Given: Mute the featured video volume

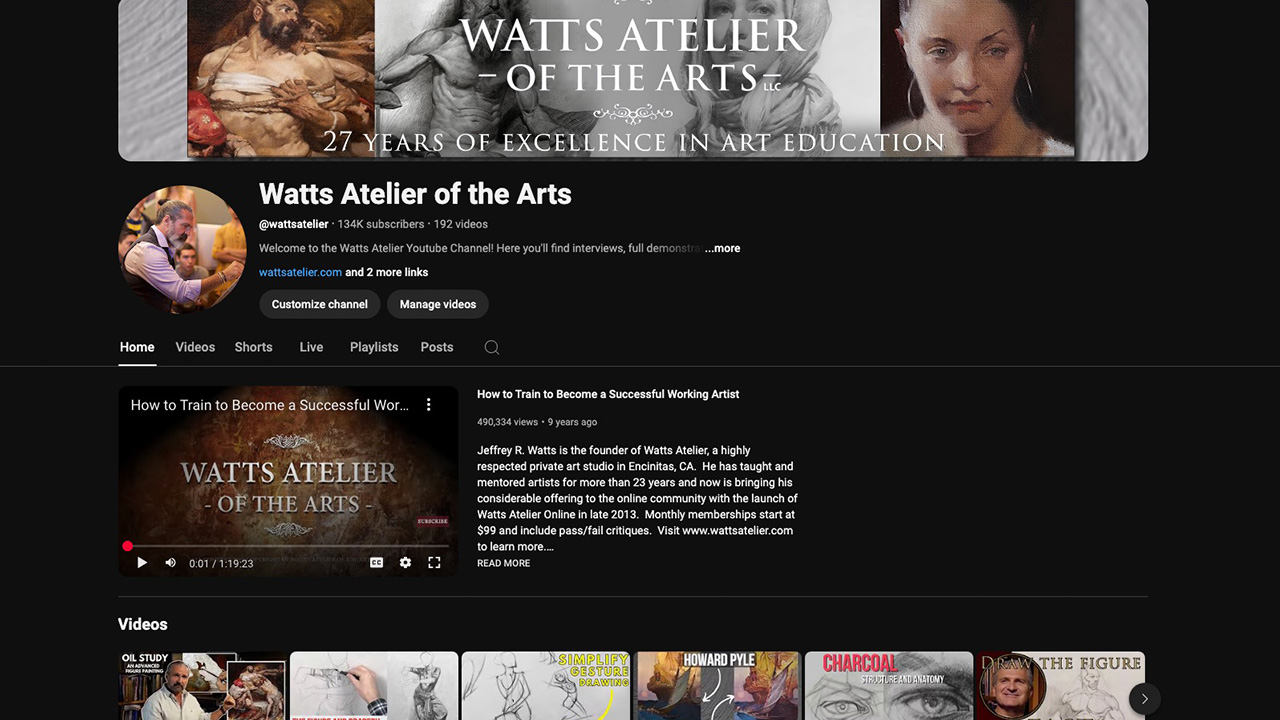Looking at the screenshot, I should point(170,563).
